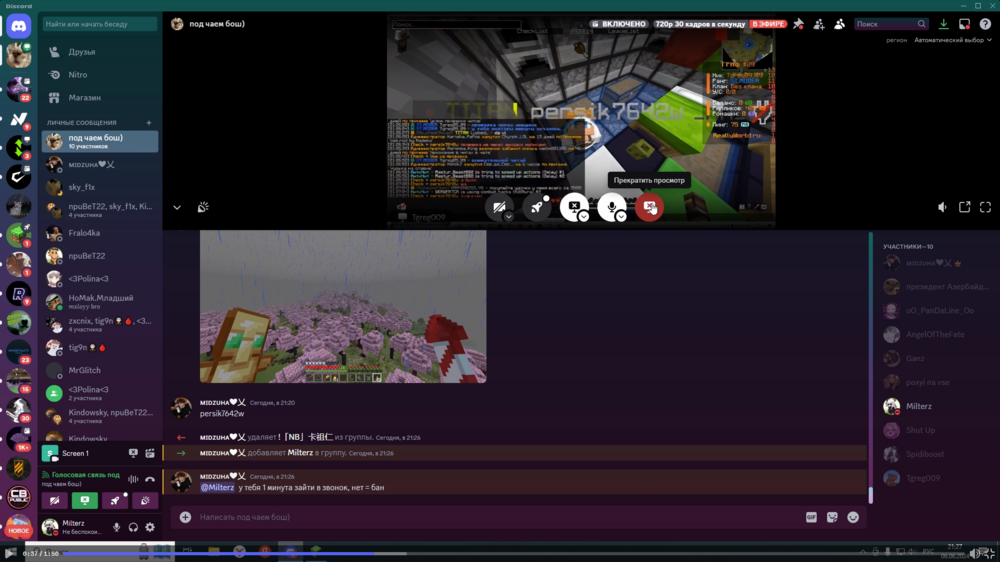Deafen headphones in user panel

coord(133,528)
